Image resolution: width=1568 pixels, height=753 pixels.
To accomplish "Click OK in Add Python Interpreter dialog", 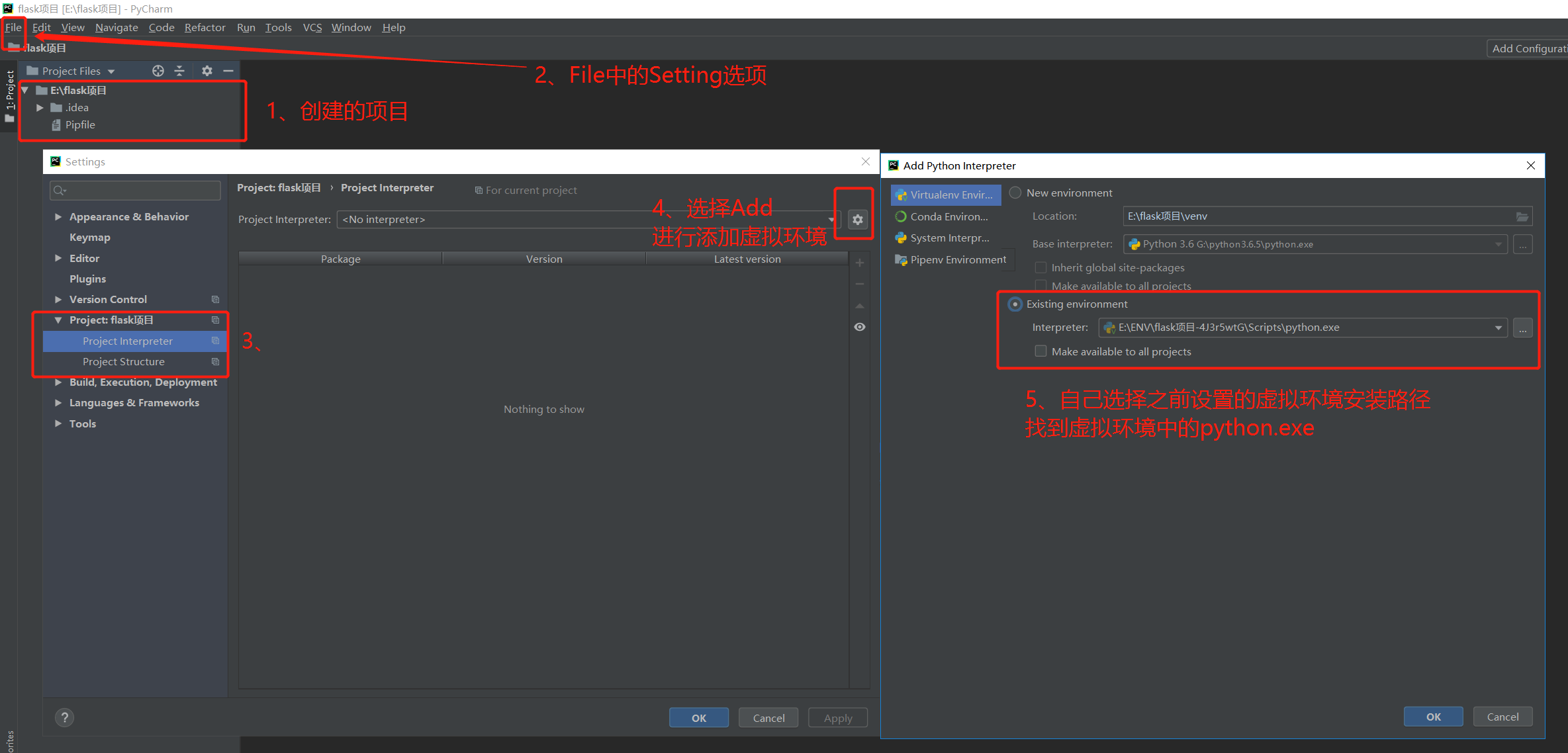I will click(x=1433, y=717).
